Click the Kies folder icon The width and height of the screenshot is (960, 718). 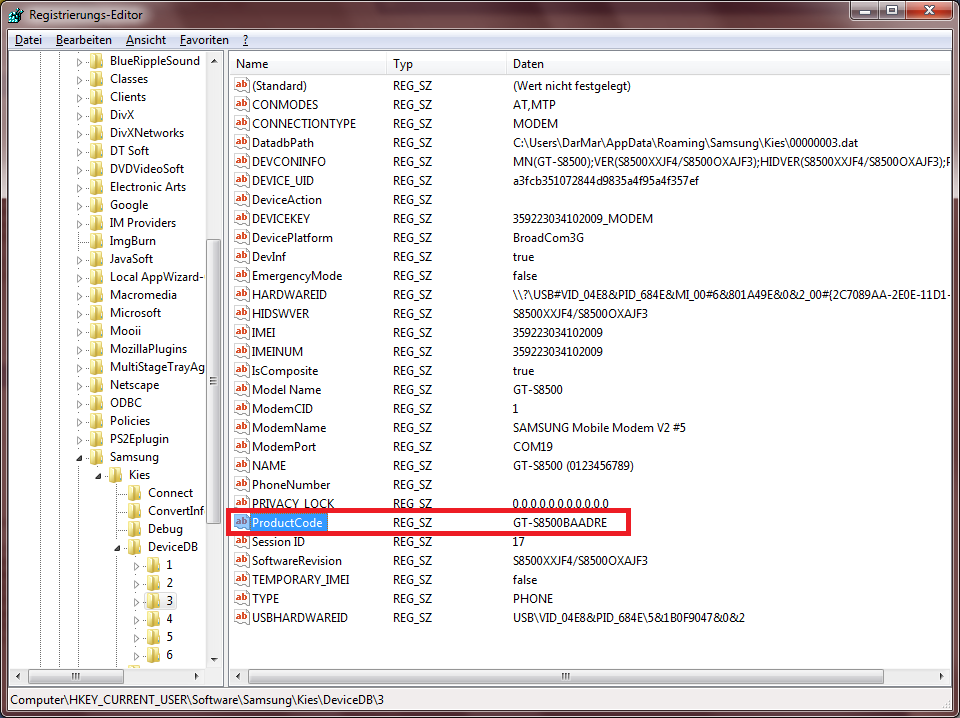(115, 475)
